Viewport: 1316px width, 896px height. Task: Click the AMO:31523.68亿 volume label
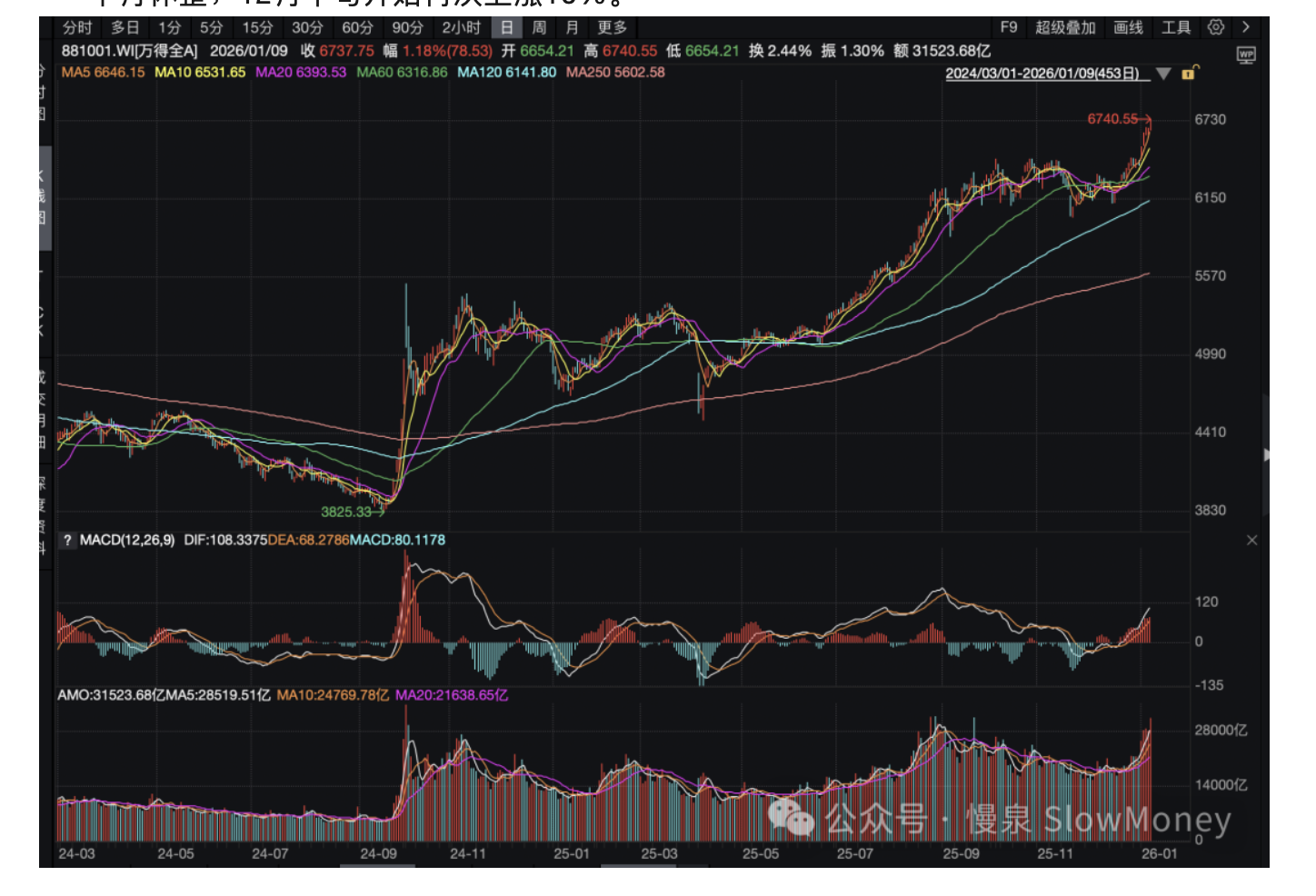(111, 695)
